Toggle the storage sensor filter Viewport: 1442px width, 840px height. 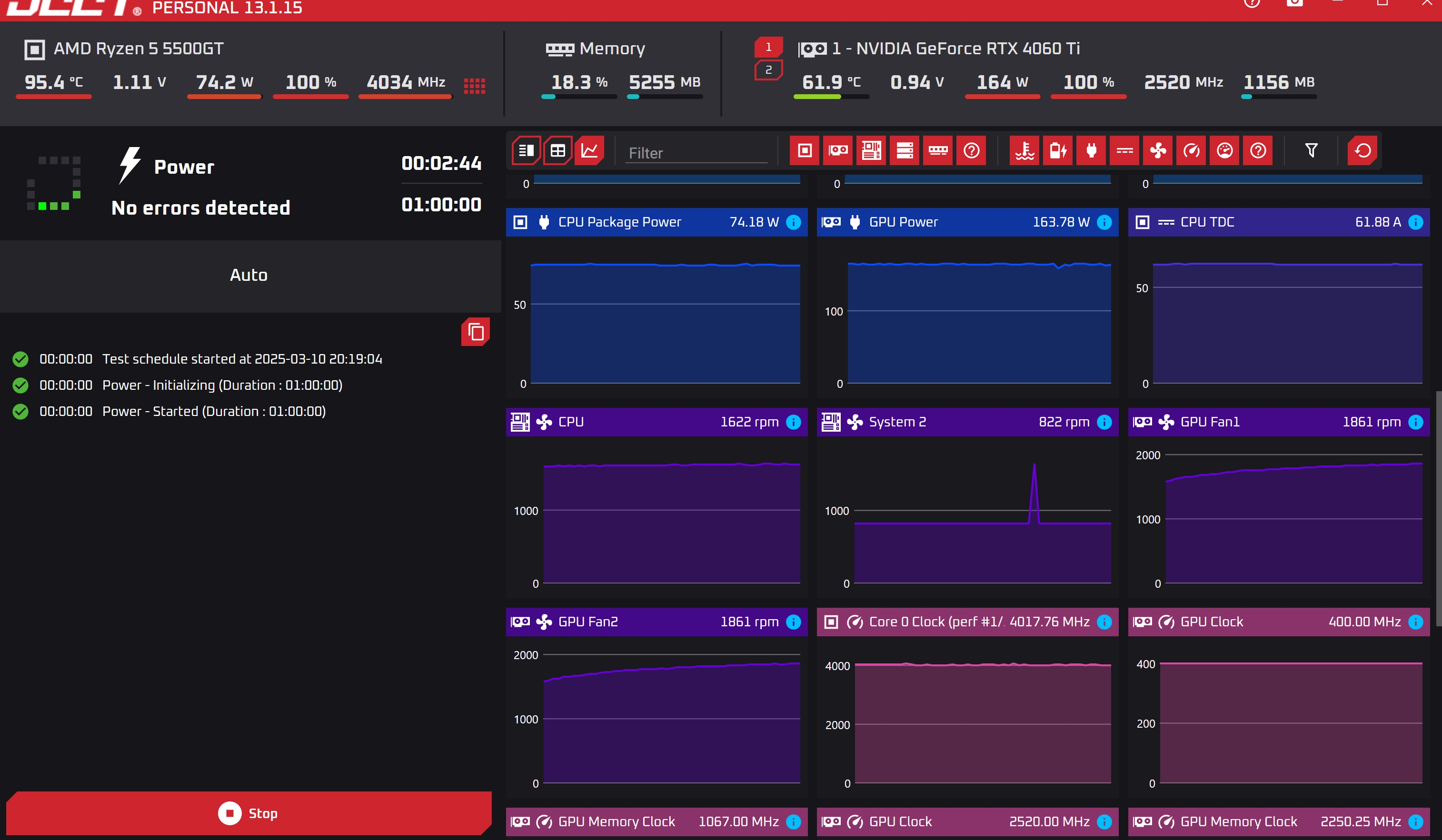click(x=905, y=150)
